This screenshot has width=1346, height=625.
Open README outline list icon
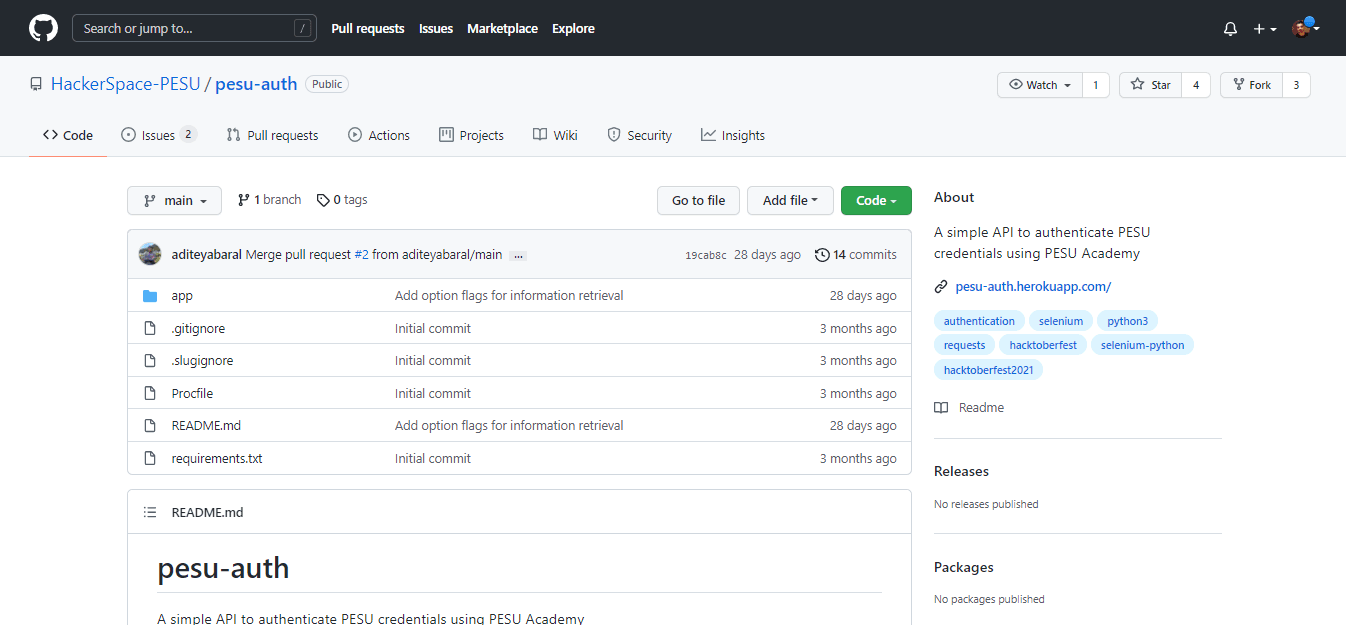click(x=150, y=512)
